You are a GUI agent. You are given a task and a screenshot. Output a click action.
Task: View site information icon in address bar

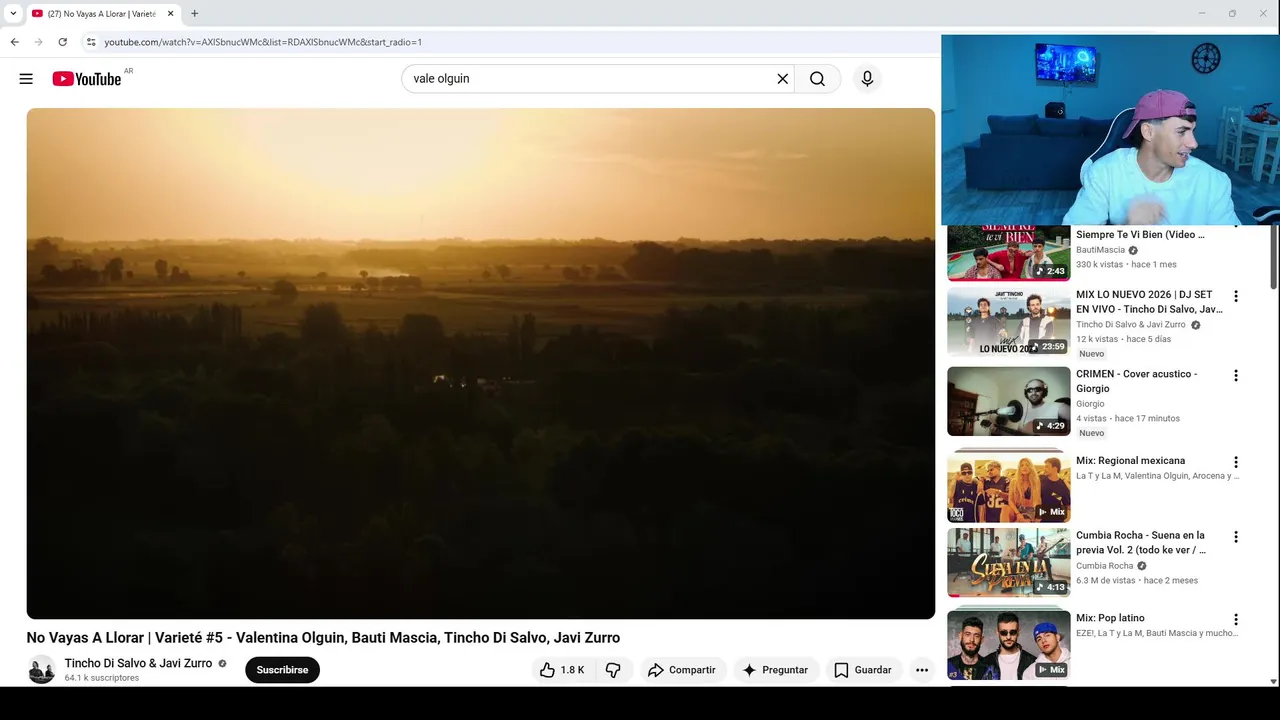pyautogui.click(x=90, y=42)
